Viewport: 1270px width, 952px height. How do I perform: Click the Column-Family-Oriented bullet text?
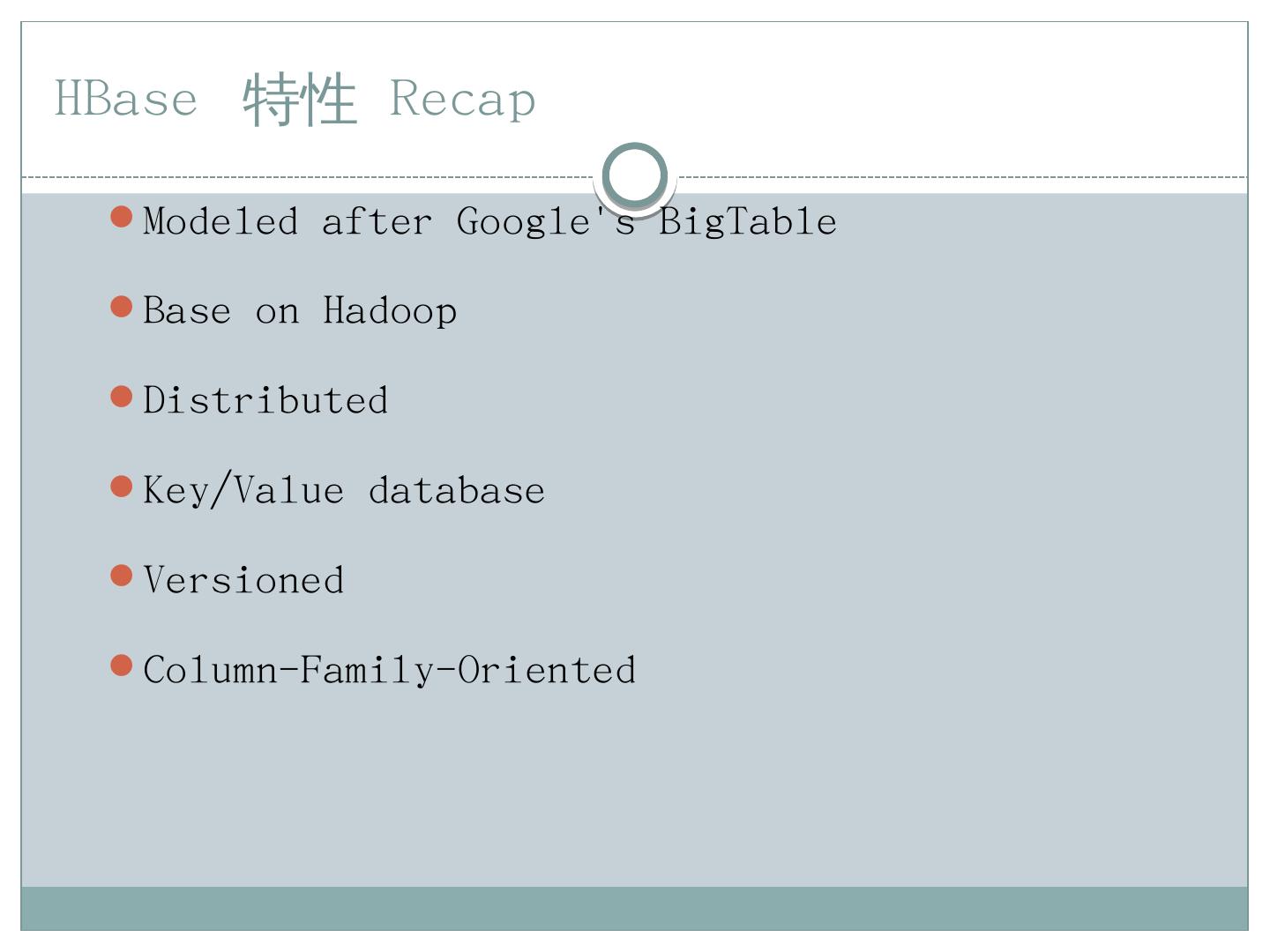click(389, 671)
